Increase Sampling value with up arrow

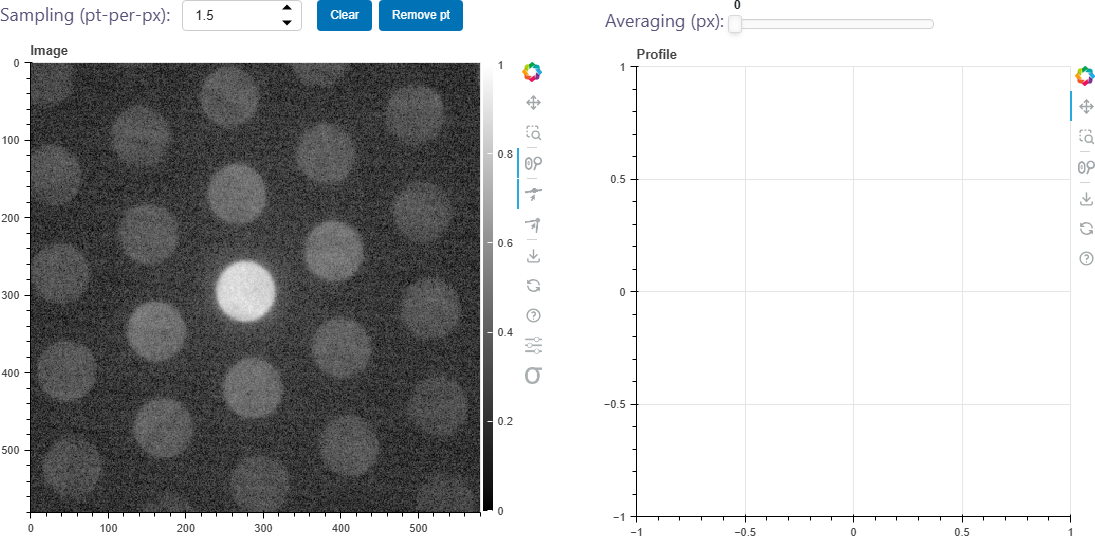point(286,8)
